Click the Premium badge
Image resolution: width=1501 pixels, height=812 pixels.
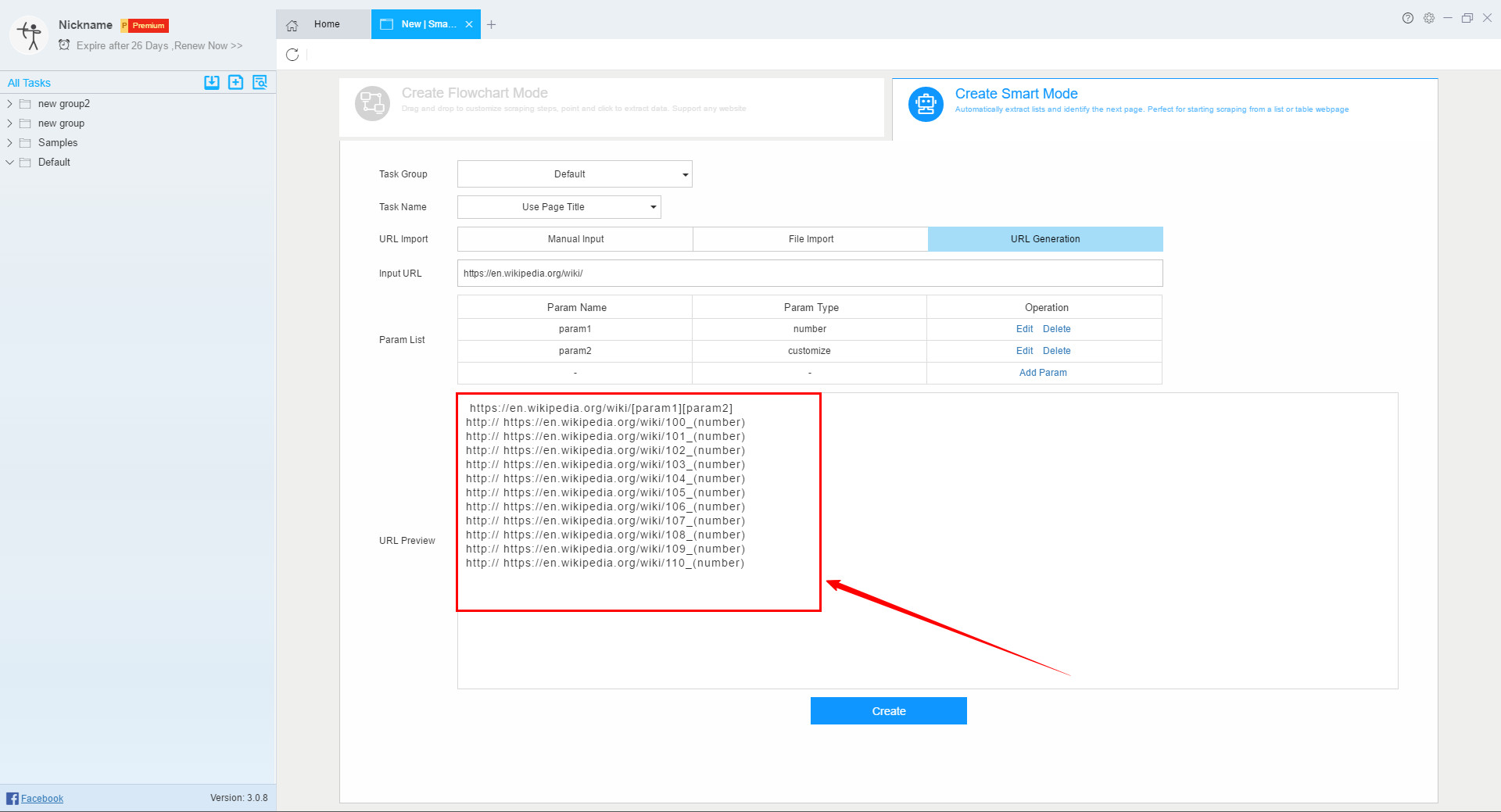click(x=145, y=26)
